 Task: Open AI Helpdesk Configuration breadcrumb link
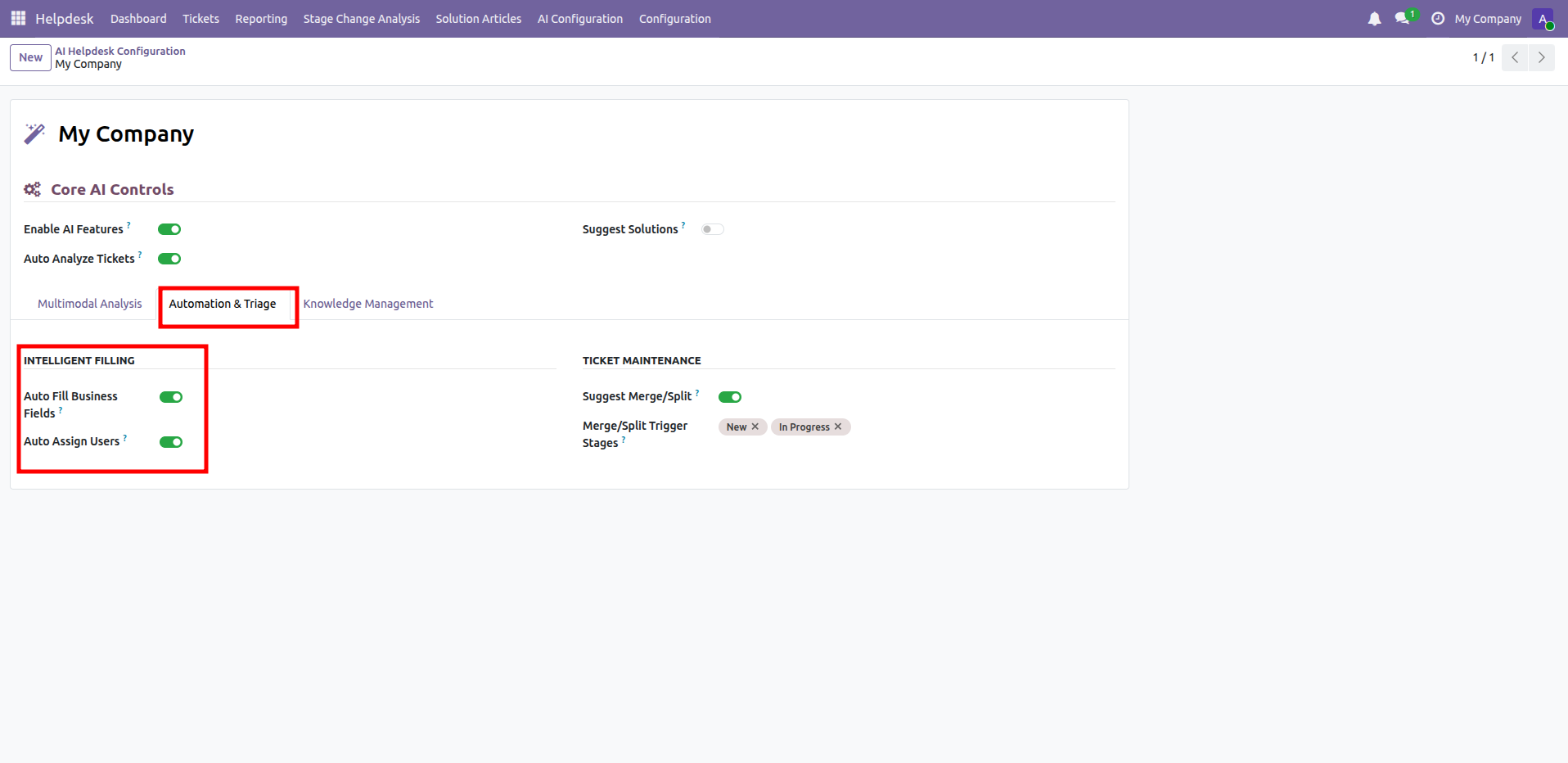(120, 51)
